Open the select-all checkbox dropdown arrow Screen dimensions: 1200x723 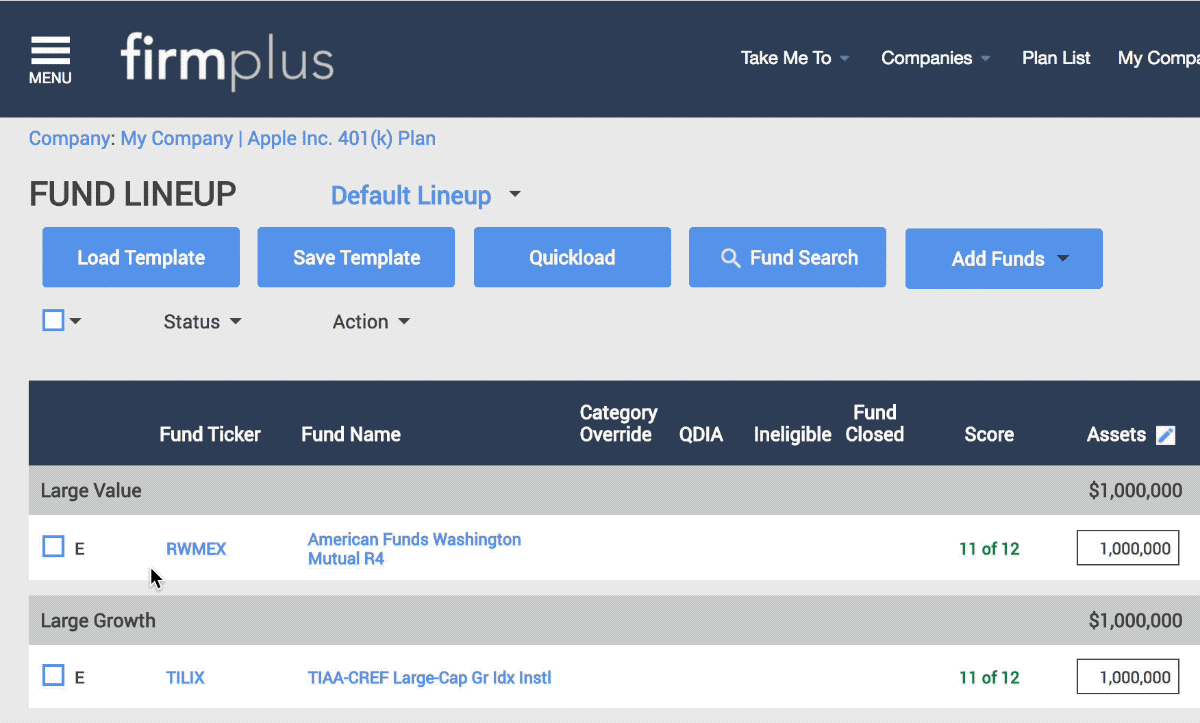75,322
